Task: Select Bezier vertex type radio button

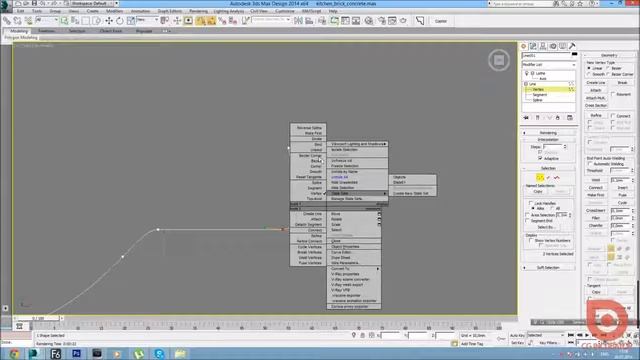Action: pos(608,68)
